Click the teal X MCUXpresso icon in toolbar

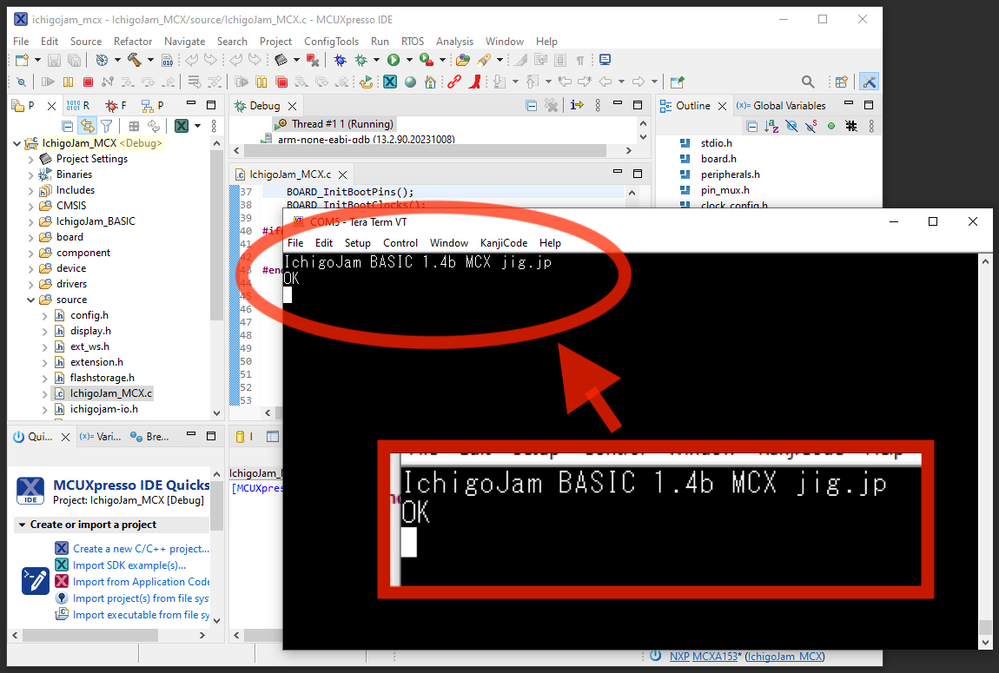[390, 82]
